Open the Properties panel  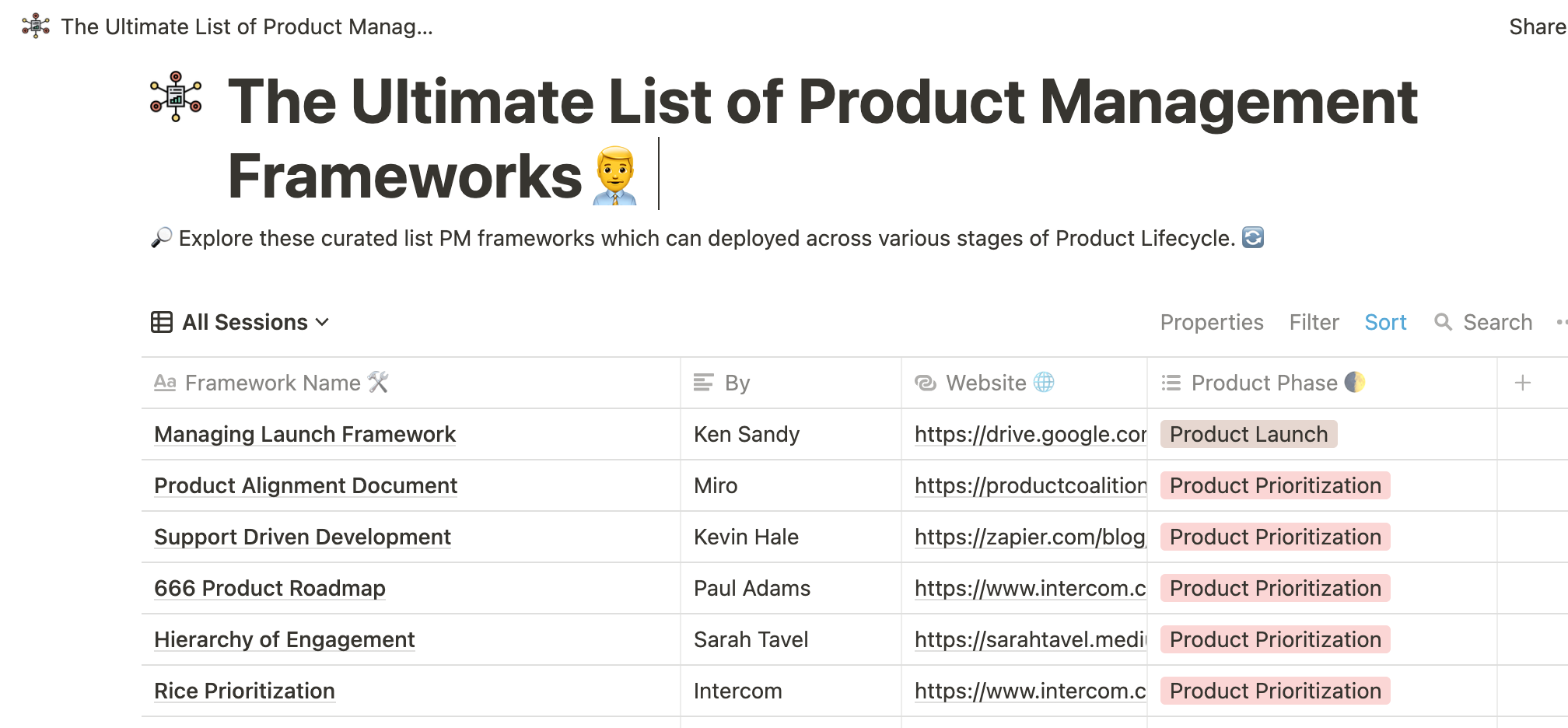point(1212,322)
